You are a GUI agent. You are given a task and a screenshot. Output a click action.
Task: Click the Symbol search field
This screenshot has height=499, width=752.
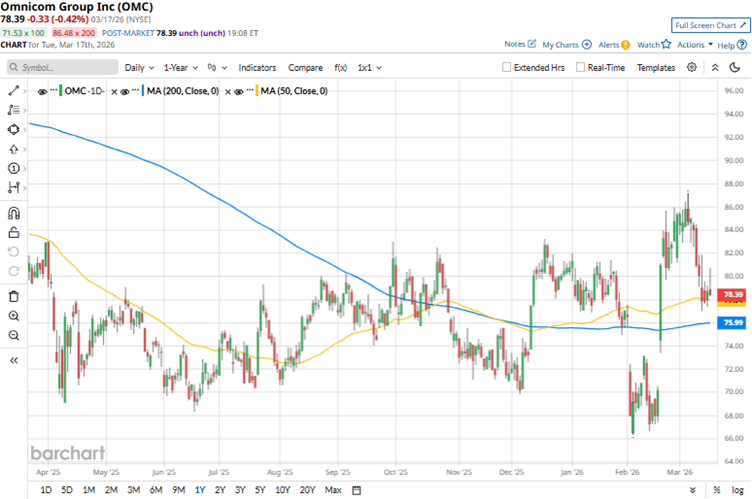(x=60, y=68)
